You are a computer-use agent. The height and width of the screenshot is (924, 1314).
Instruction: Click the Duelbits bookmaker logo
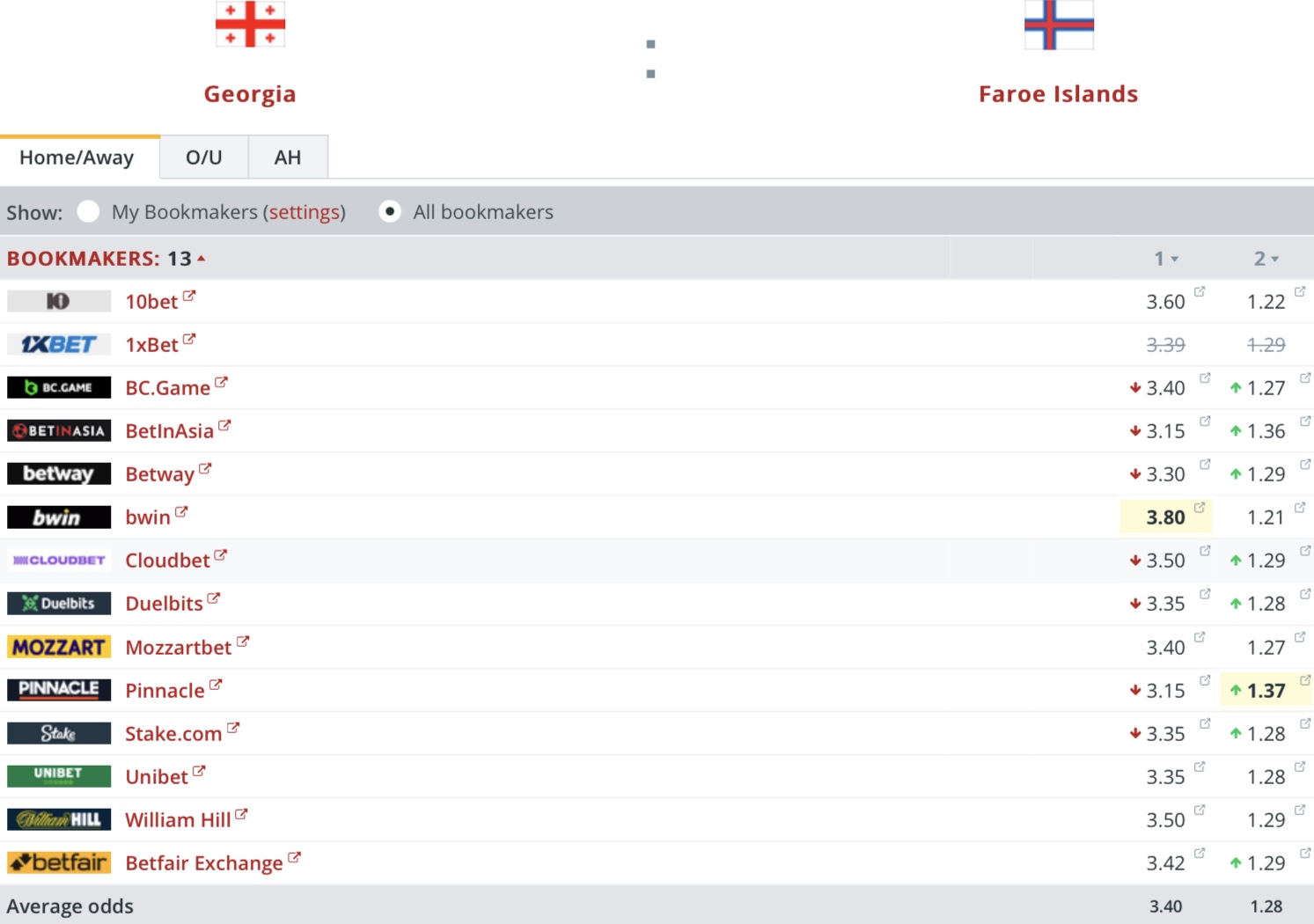[x=59, y=603]
